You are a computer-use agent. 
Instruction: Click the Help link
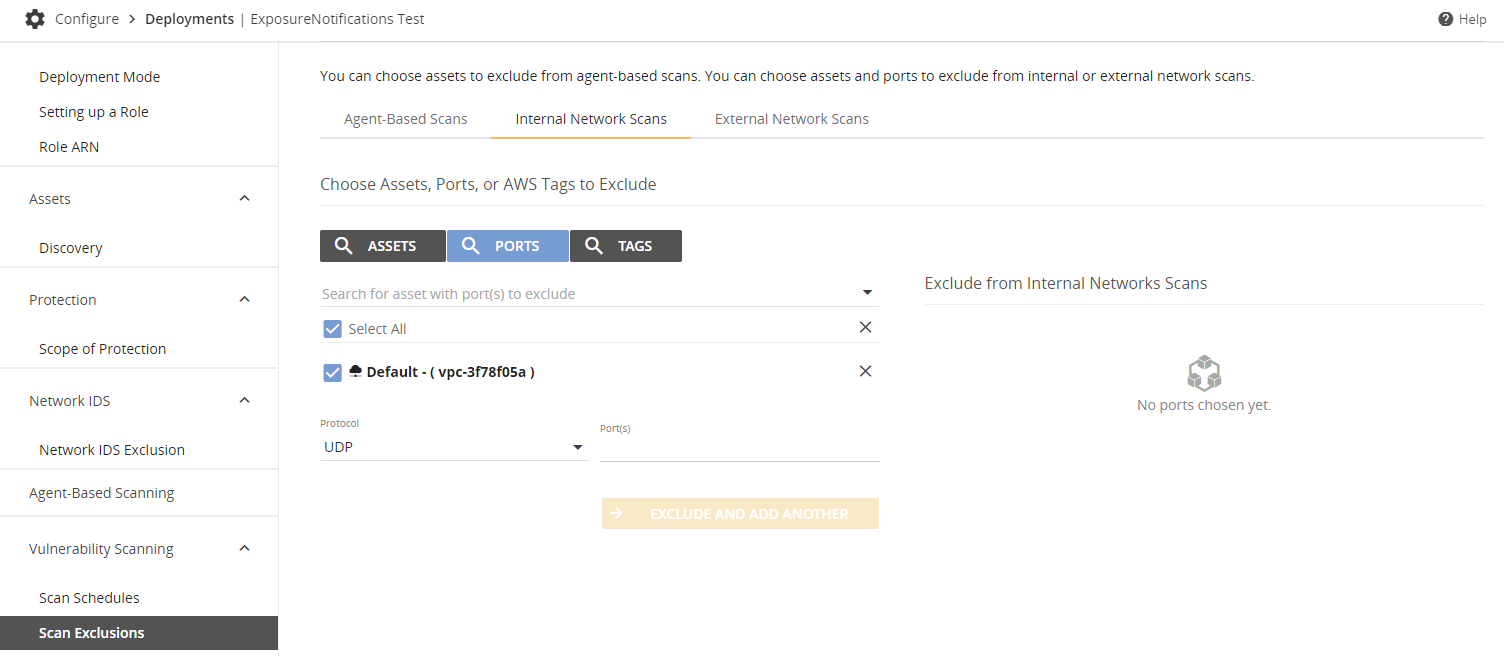pos(1472,19)
